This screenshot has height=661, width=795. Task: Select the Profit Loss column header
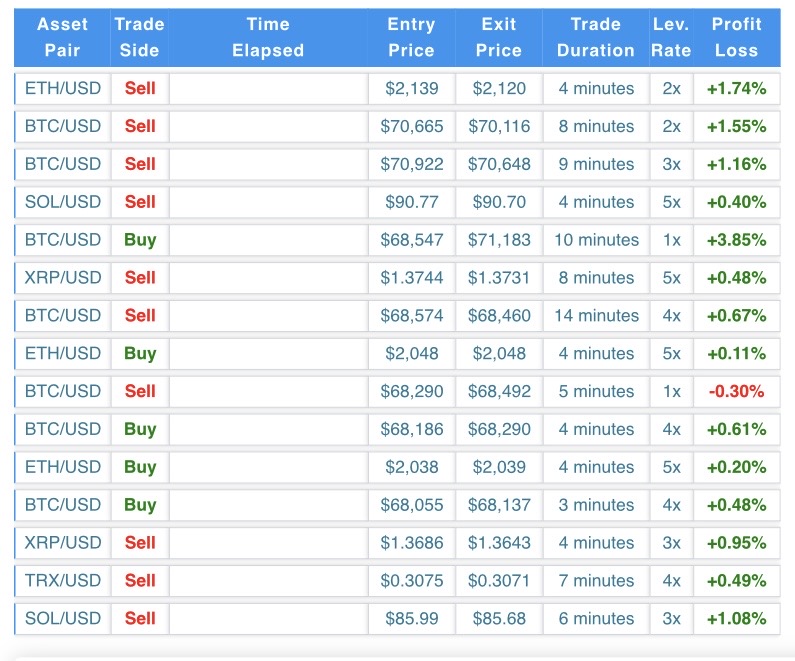[x=737, y=37]
